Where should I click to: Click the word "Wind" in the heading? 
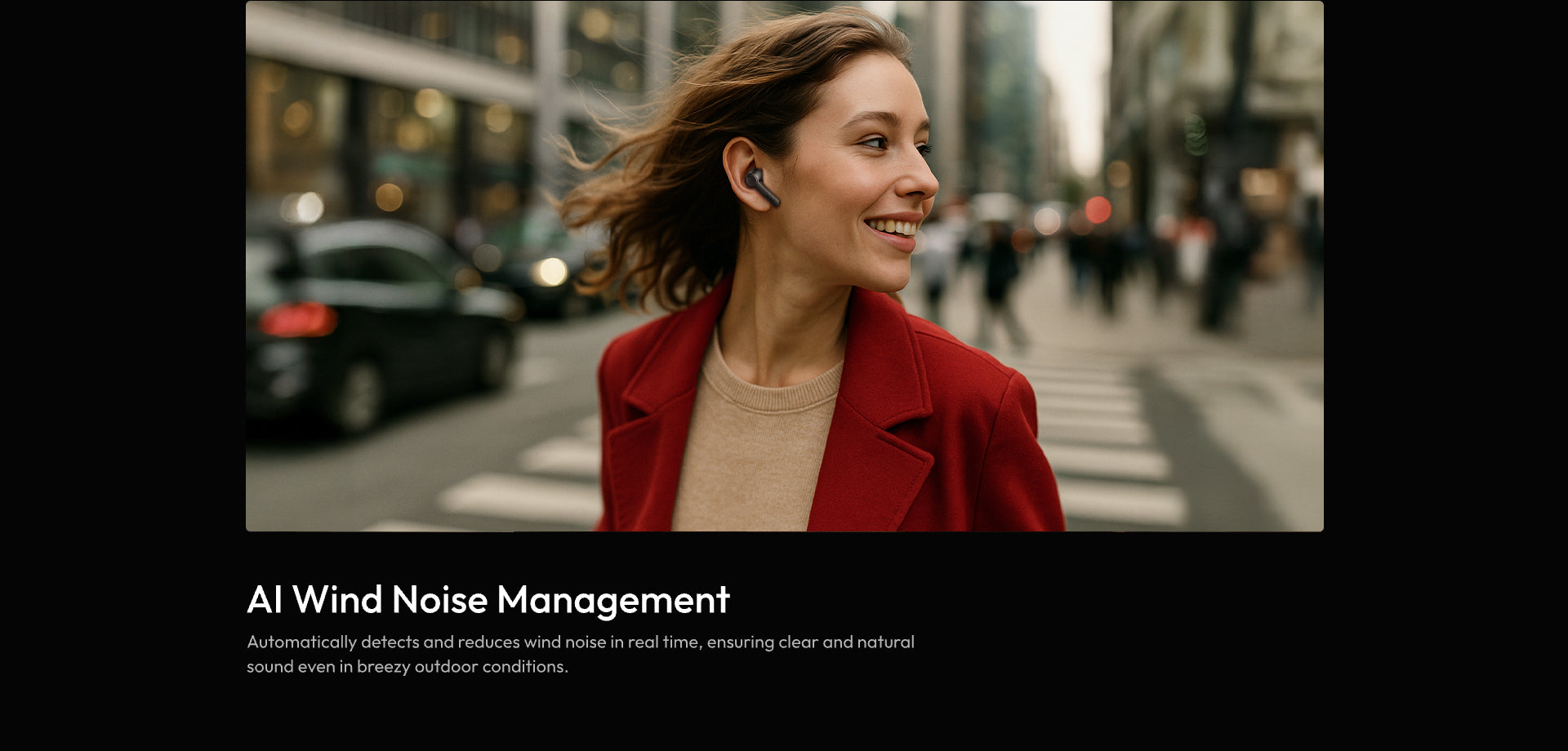pos(337,599)
